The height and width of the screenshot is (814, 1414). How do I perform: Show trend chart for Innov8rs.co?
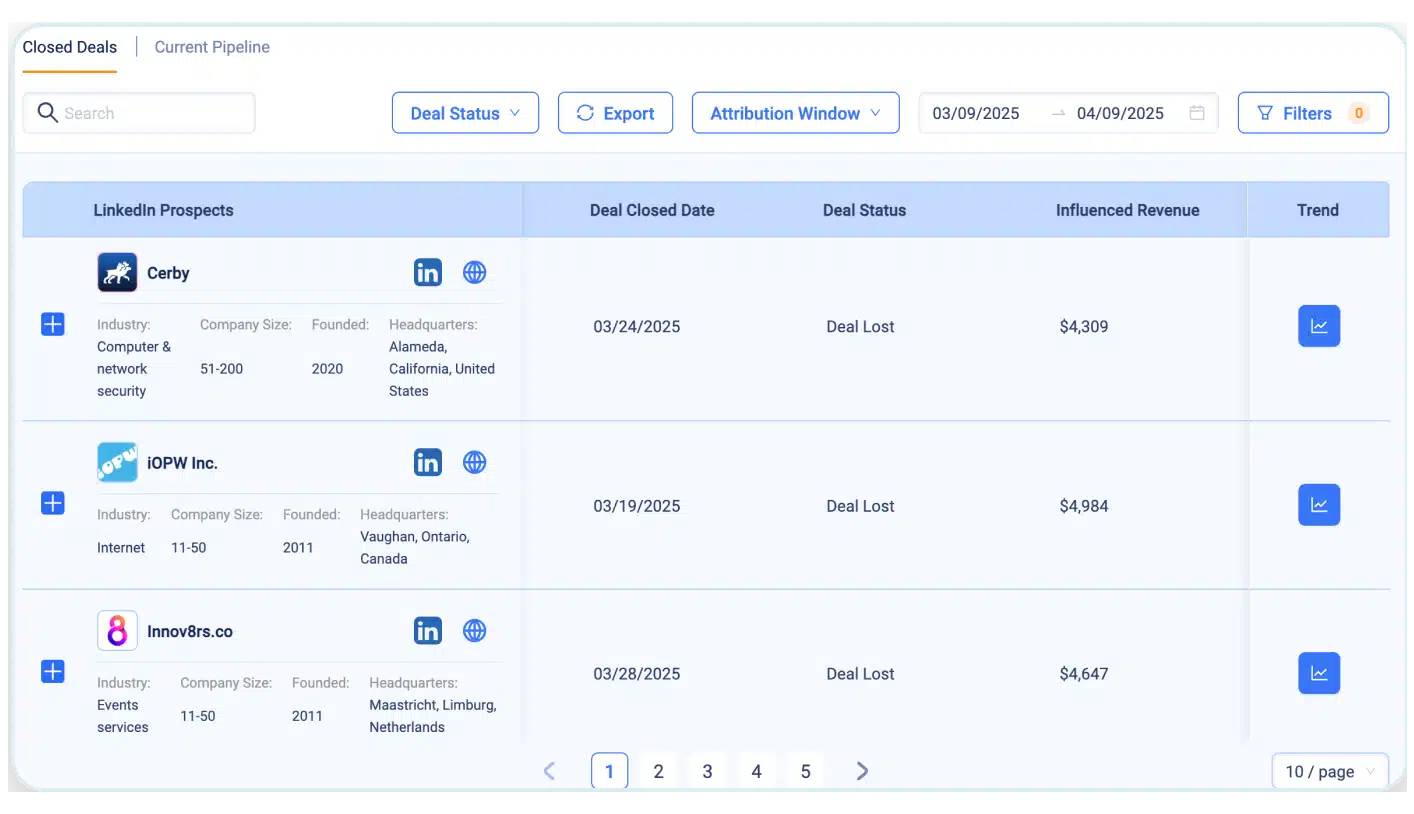pos(1318,673)
